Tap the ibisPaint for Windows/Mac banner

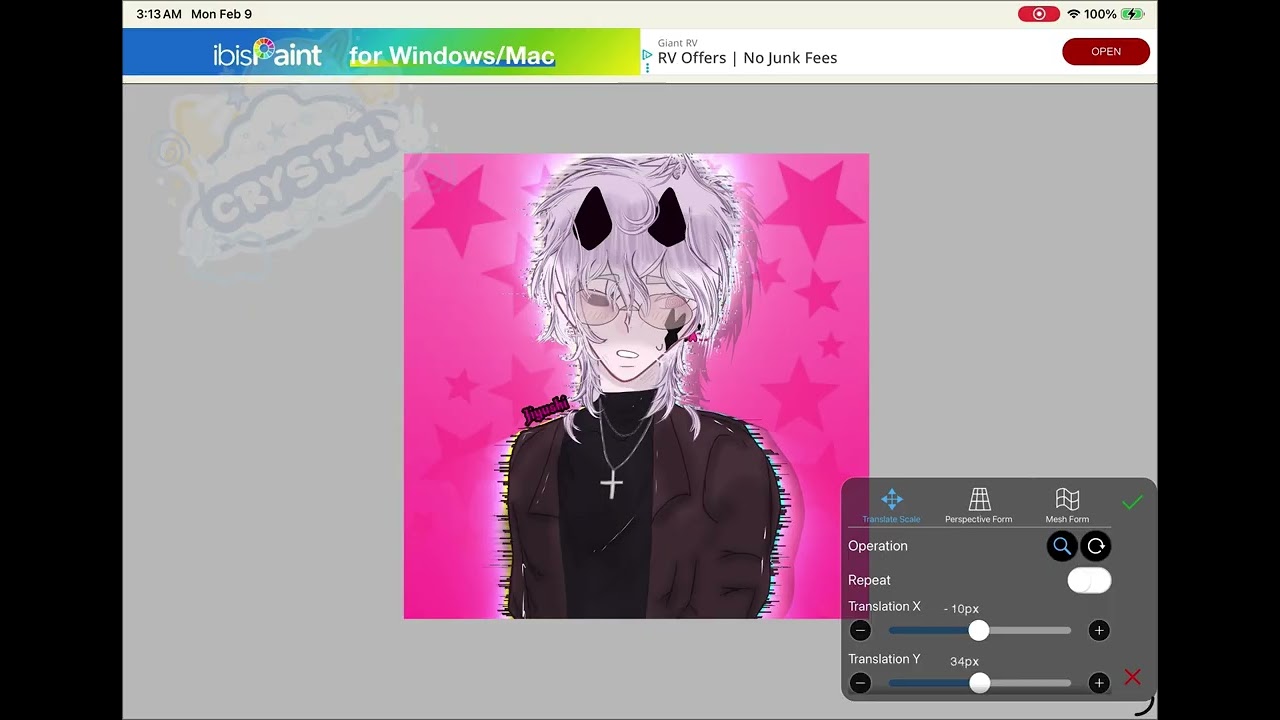[381, 52]
